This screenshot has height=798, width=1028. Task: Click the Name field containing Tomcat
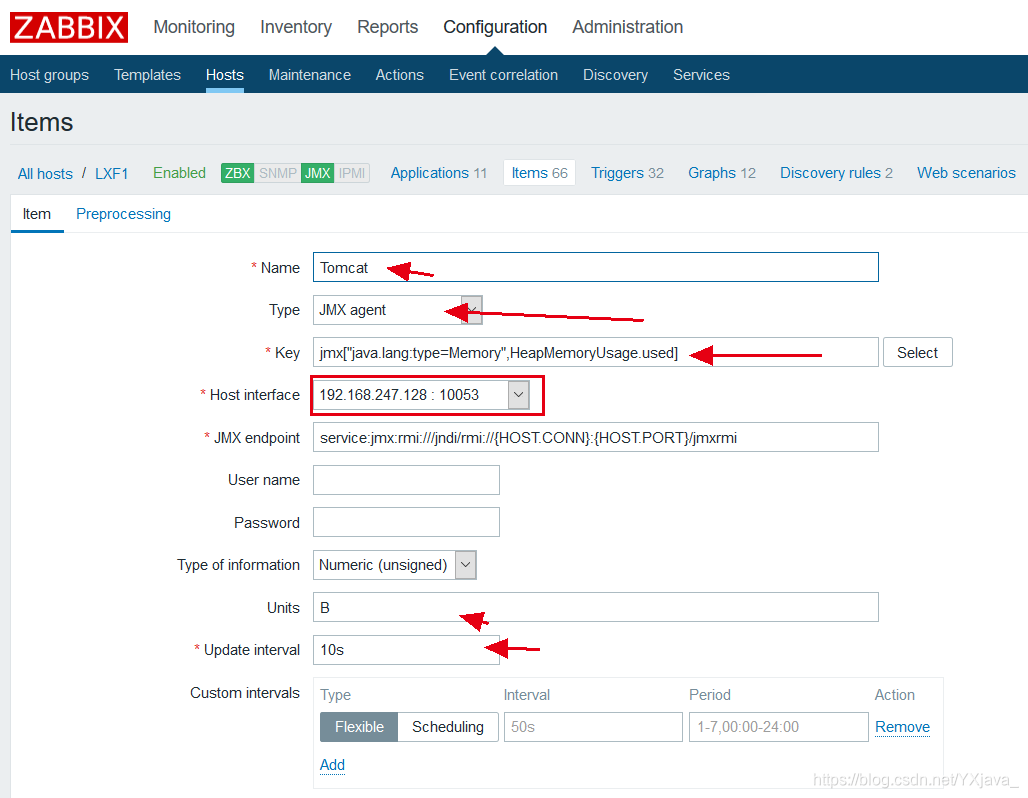point(595,268)
